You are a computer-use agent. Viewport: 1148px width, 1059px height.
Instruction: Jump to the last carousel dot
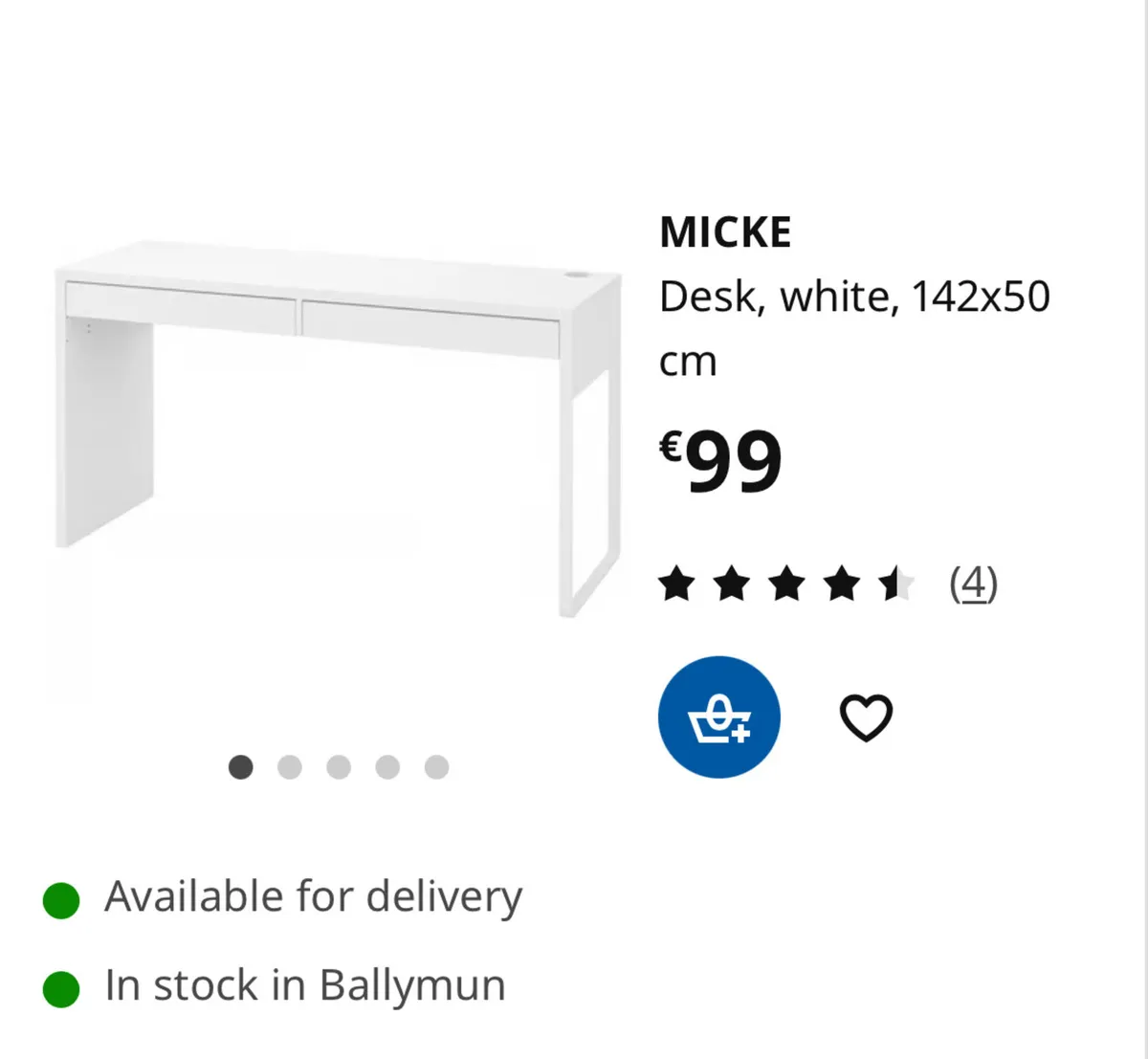pyautogui.click(x=435, y=767)
